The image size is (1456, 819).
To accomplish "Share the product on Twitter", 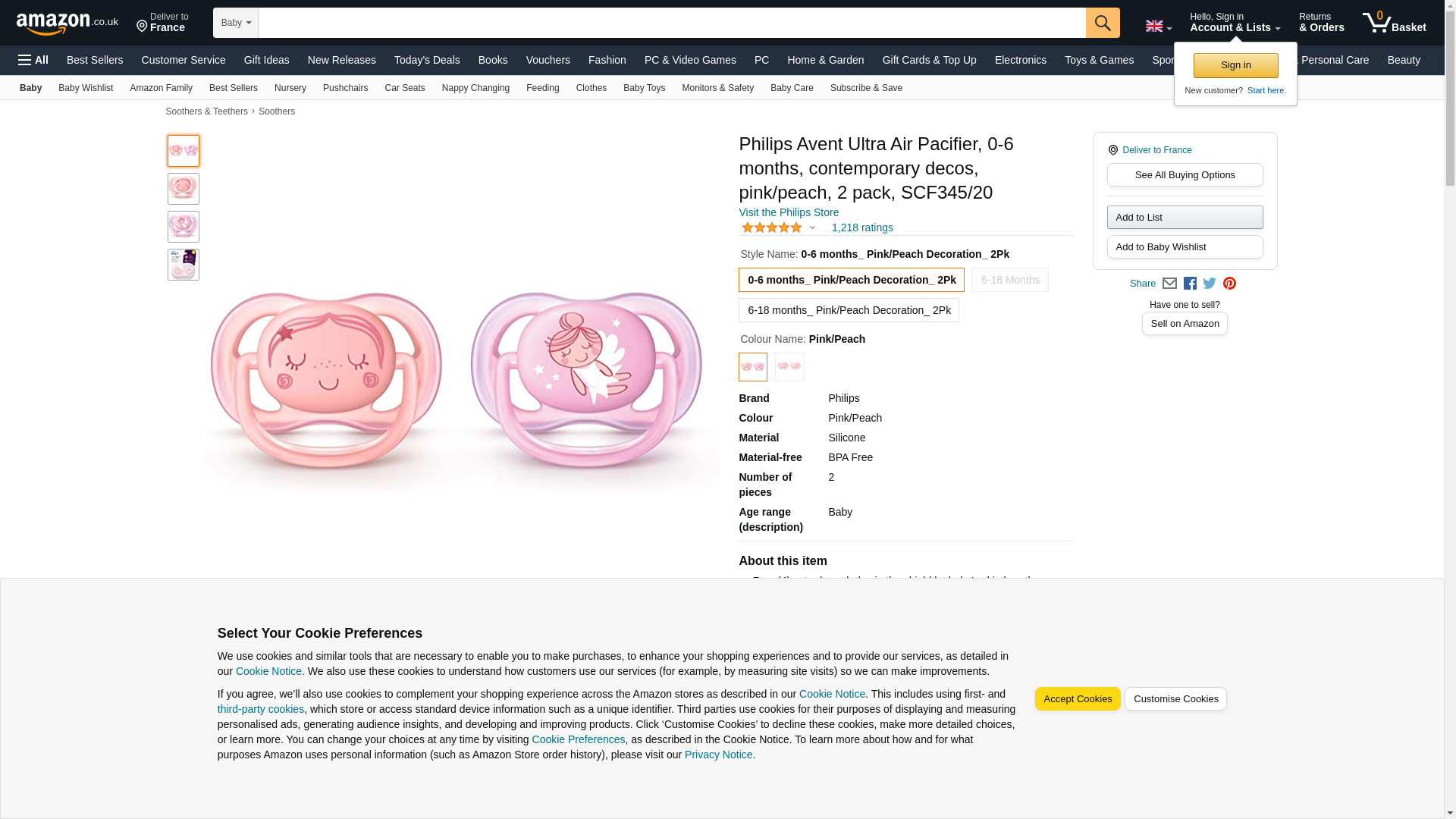I will point(1210,284).
